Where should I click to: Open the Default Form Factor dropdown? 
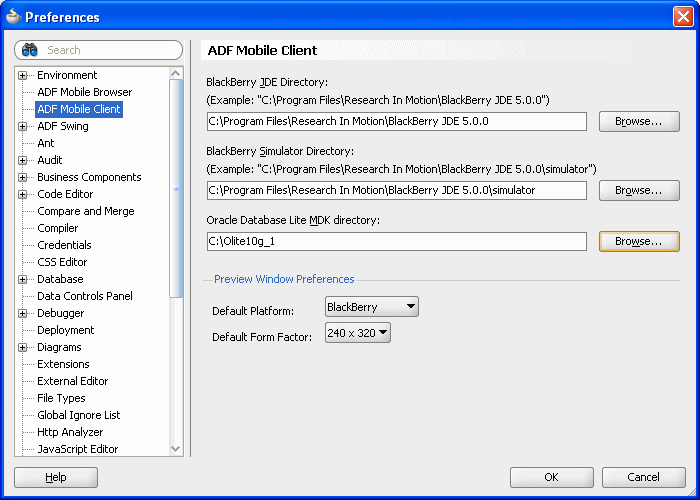coord(358,333)
